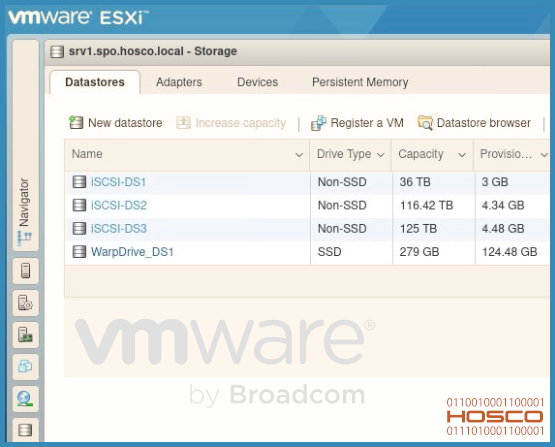This screenshot has height=447, width=555.
Task: Select the SSD drive type cell
Action: [x=351, y=252]
